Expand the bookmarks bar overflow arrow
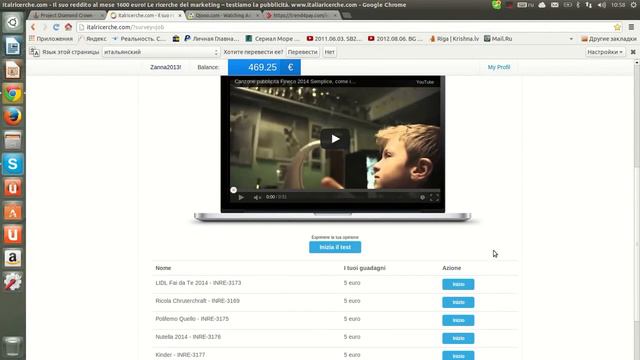640x360 pixels. point(571,39)
